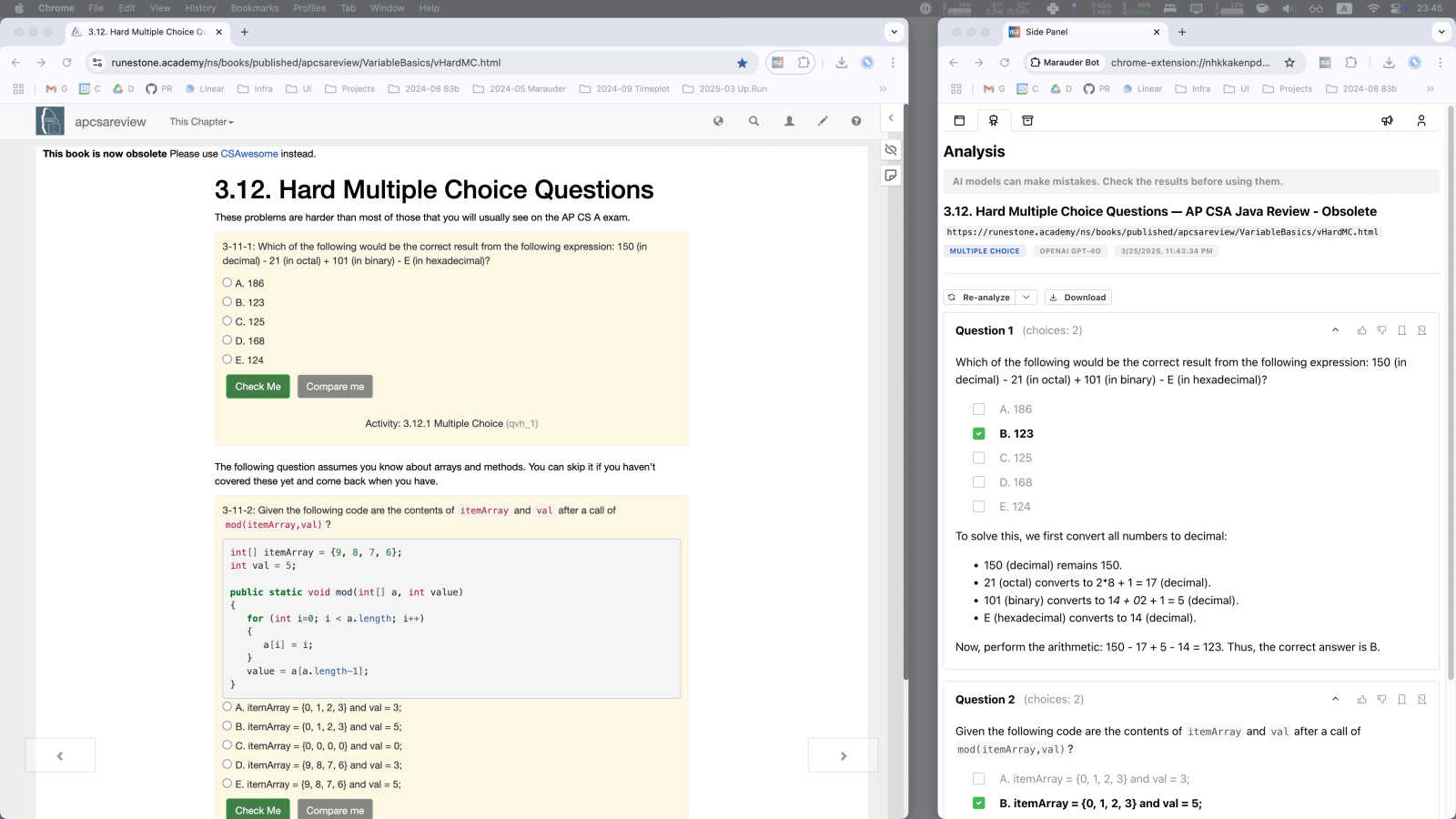Click the Download button in Analysis panel

click(x=1077, y=298)
